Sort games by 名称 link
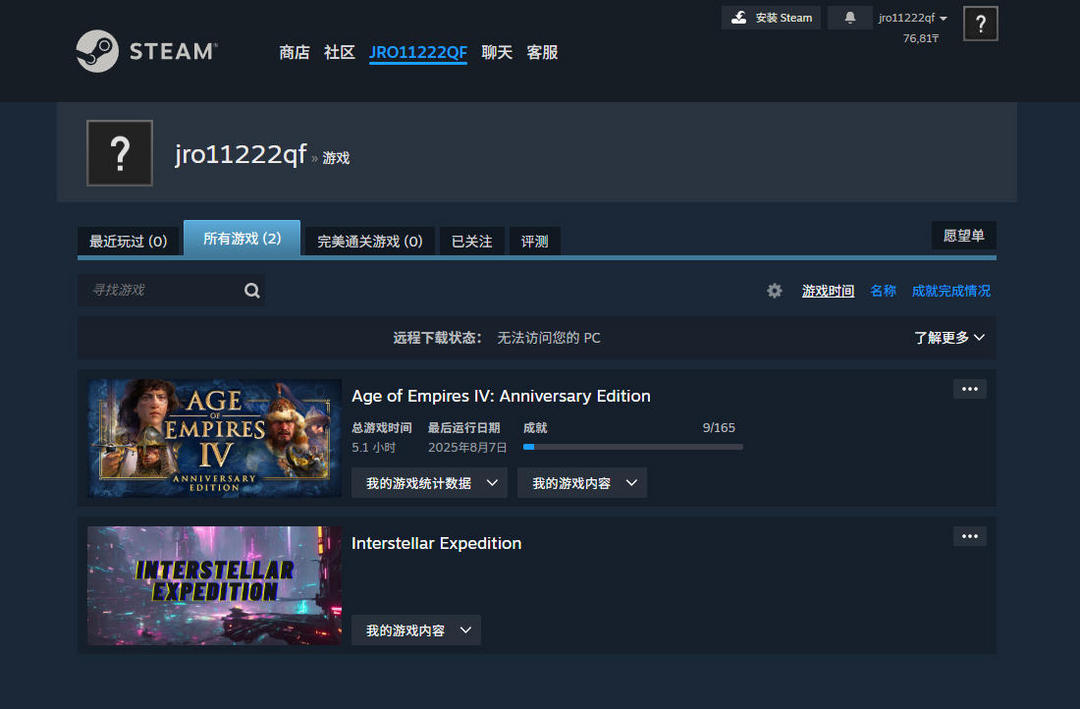 (x=883, y=291)
